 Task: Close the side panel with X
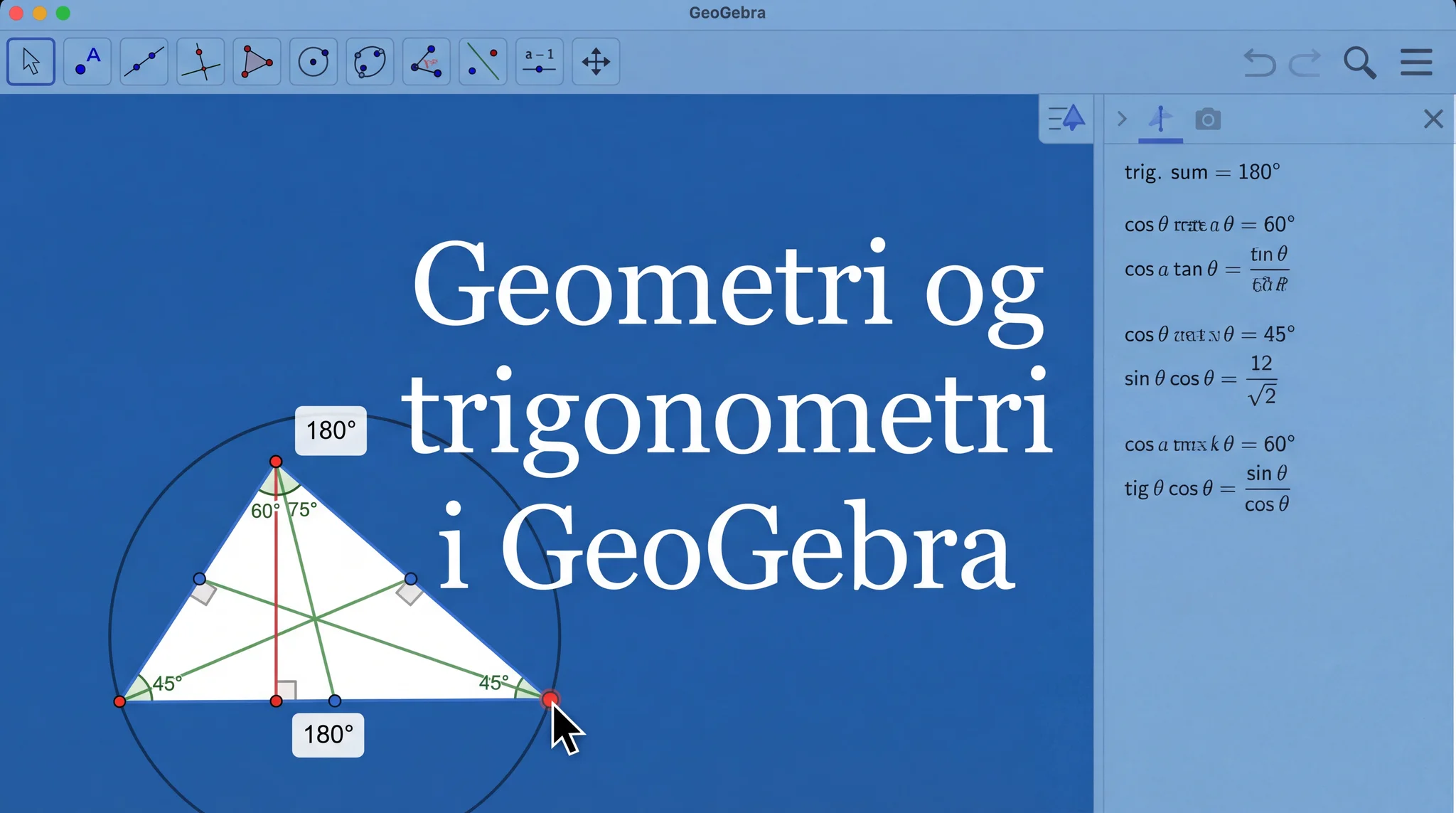pos(1433,119)
